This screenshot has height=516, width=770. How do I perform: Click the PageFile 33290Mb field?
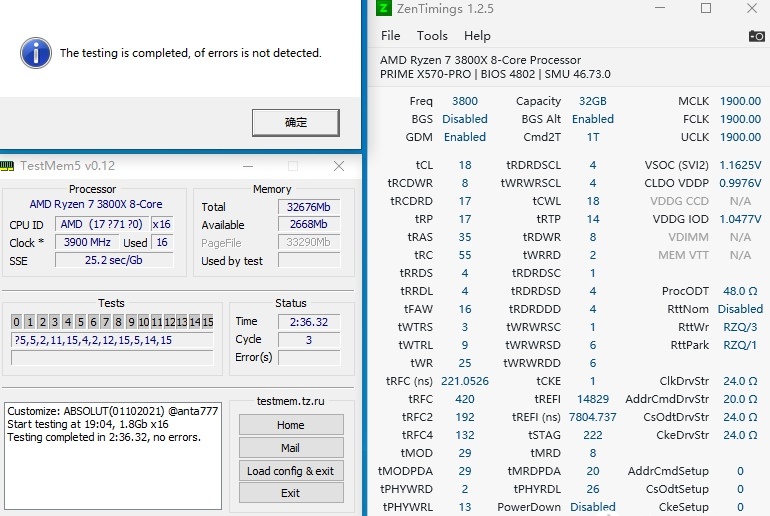point(309,242)
